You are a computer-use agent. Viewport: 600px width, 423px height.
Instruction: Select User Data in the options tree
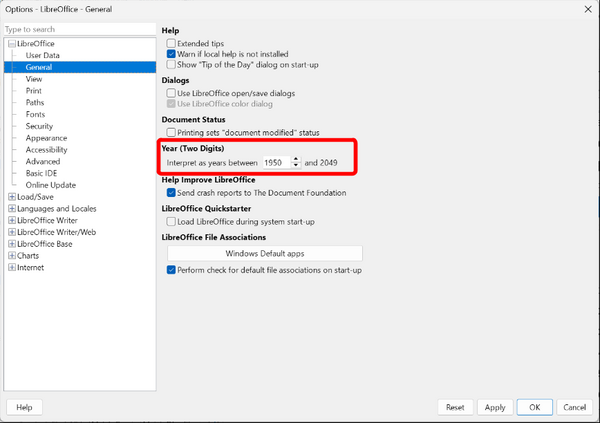[42, 55]
